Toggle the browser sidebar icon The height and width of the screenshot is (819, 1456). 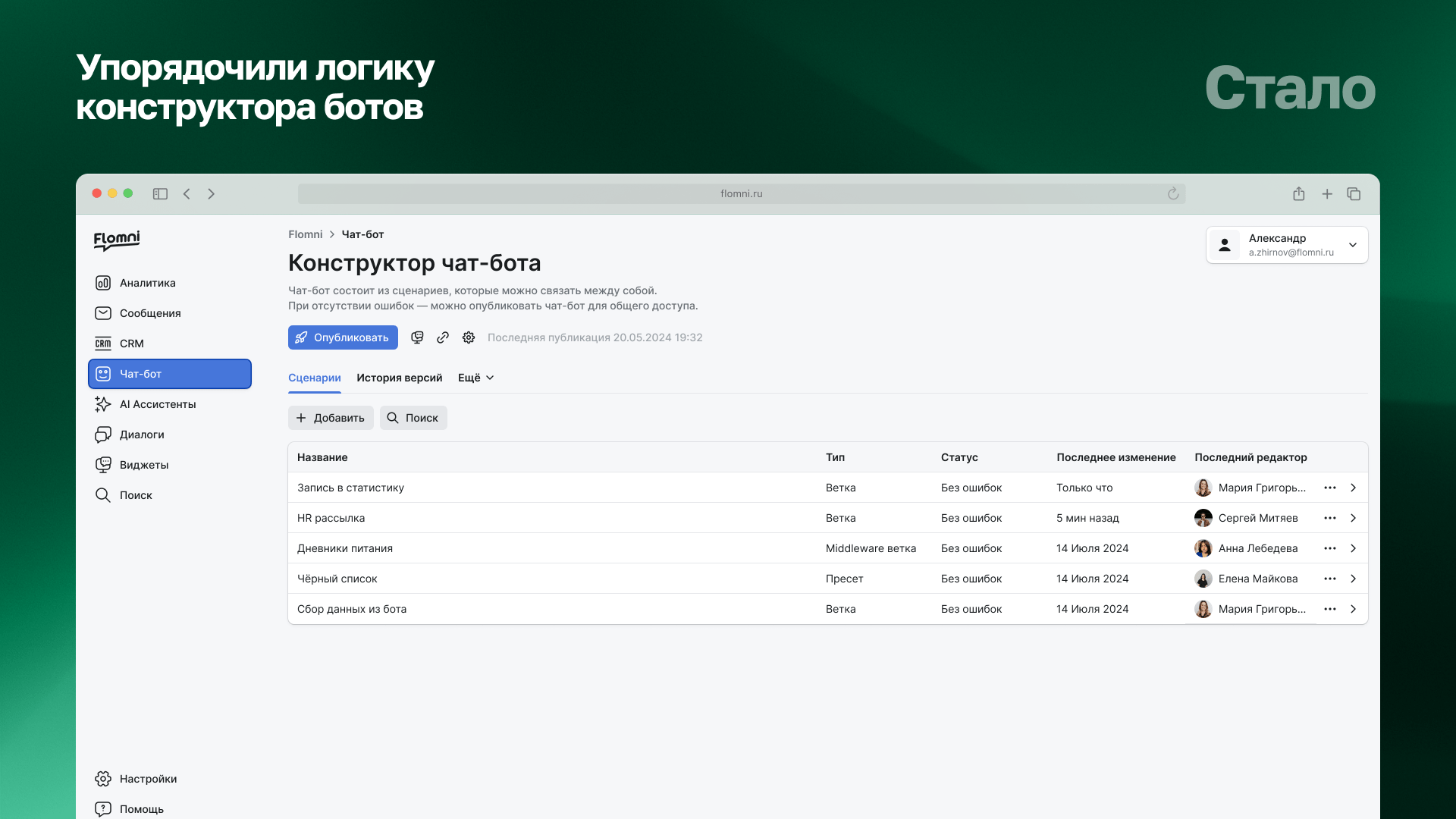tap(160, 194)
